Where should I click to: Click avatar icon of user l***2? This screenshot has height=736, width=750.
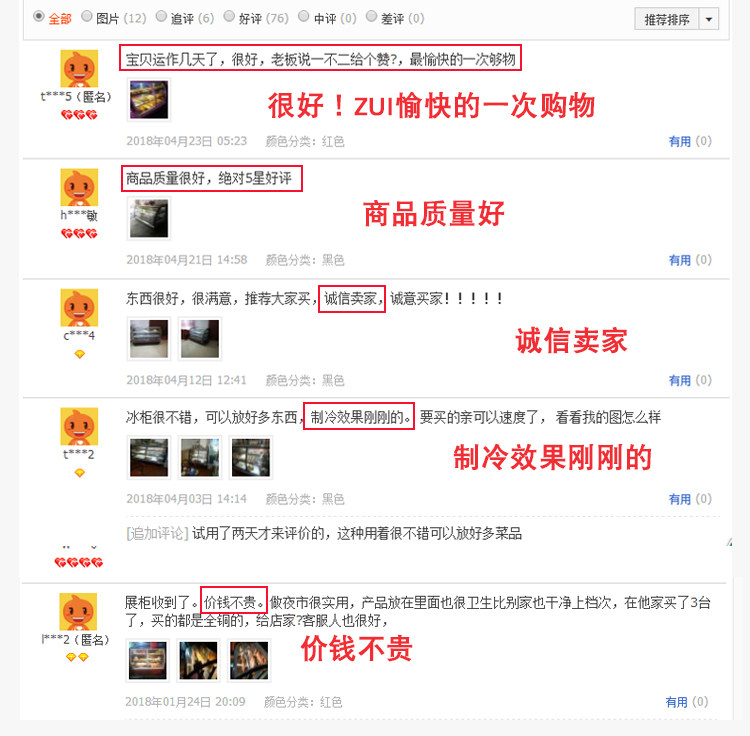click(78, 612)
